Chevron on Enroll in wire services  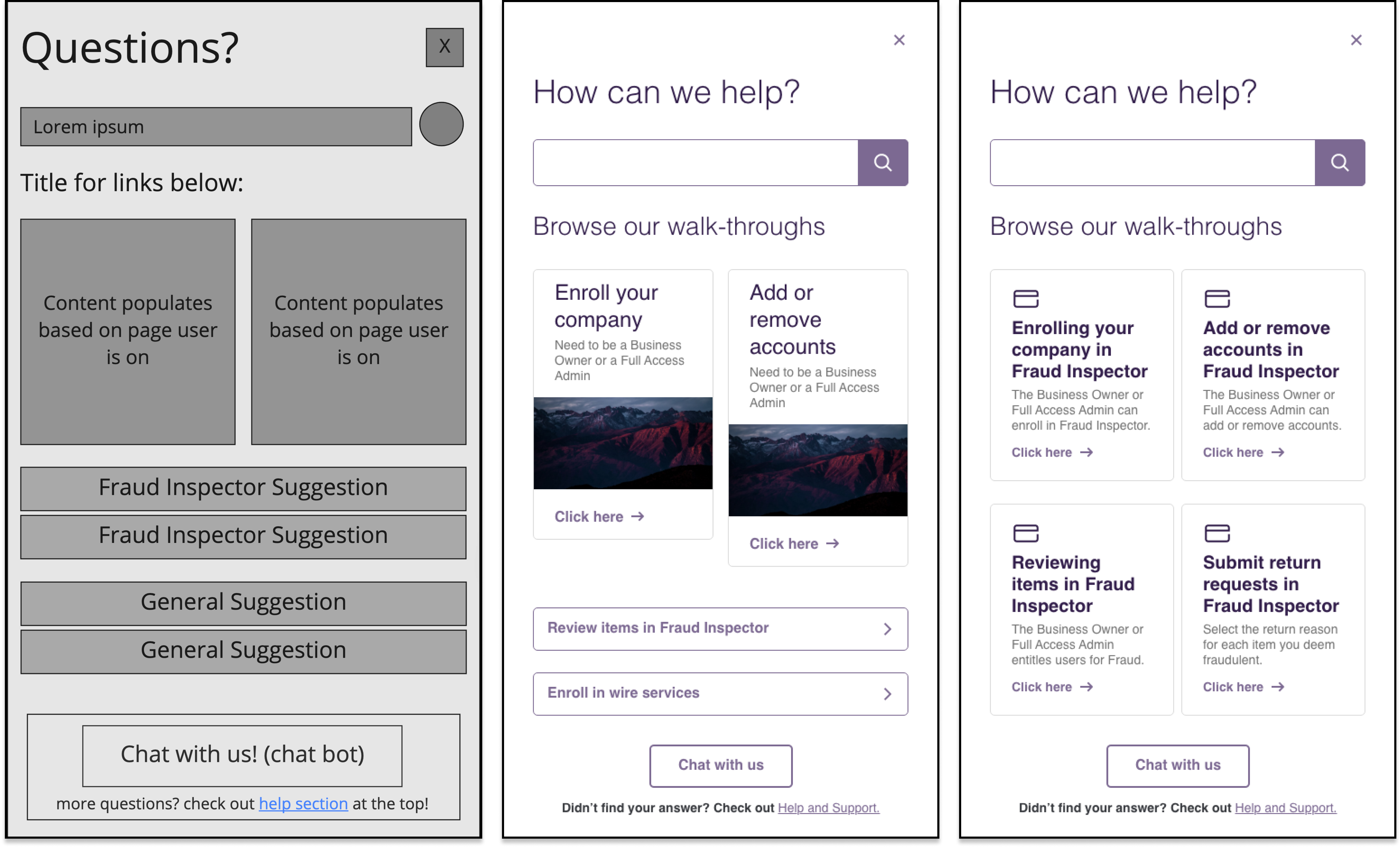tap(888, 694)
